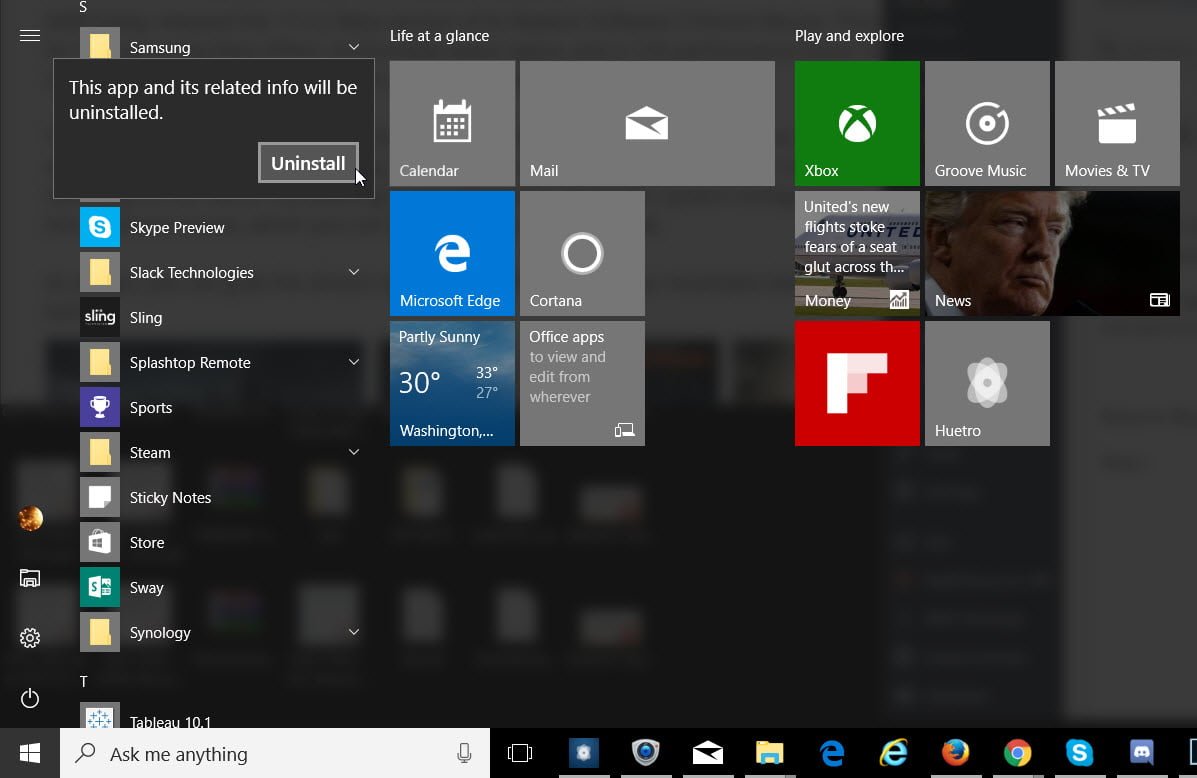This screenshot has width=1197, height=778.
Task: Open the Sticky Notes icon
Action: coord(100,497)
